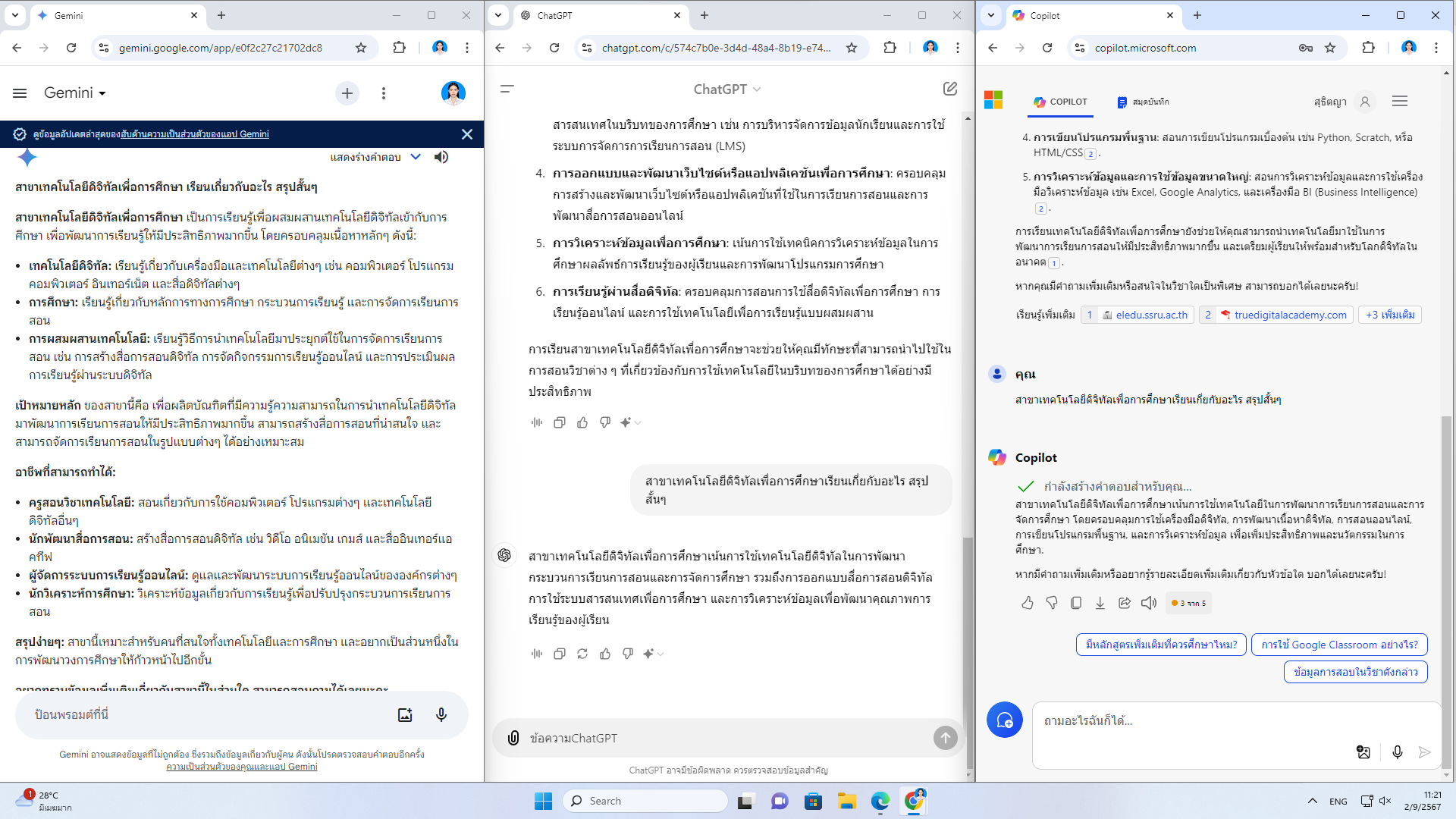Expand Gemini model name dropdown
This screenshot has height=819, width=1456.
[76, 93]
